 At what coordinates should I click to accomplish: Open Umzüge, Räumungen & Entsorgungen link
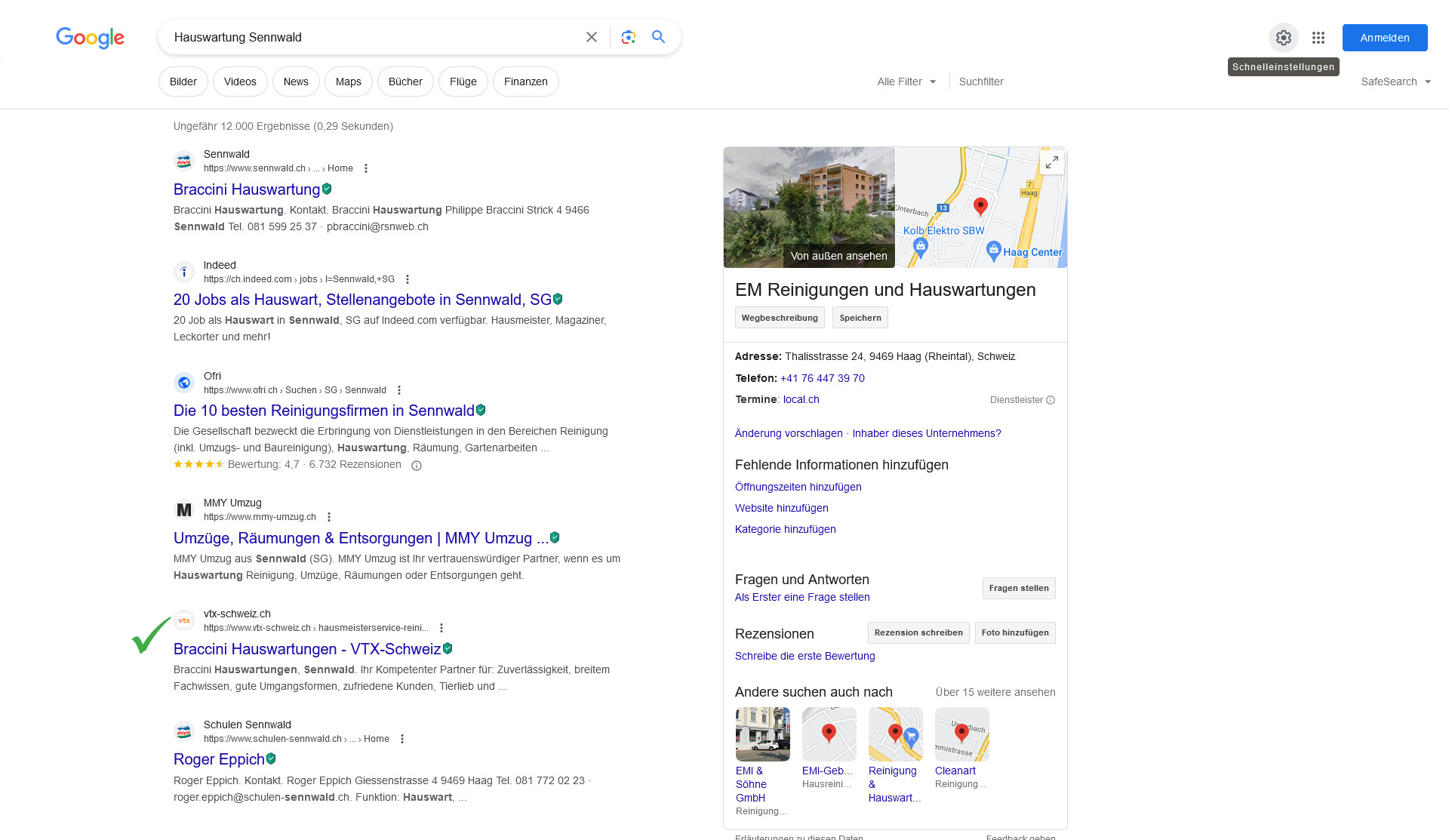click(361, 538)
